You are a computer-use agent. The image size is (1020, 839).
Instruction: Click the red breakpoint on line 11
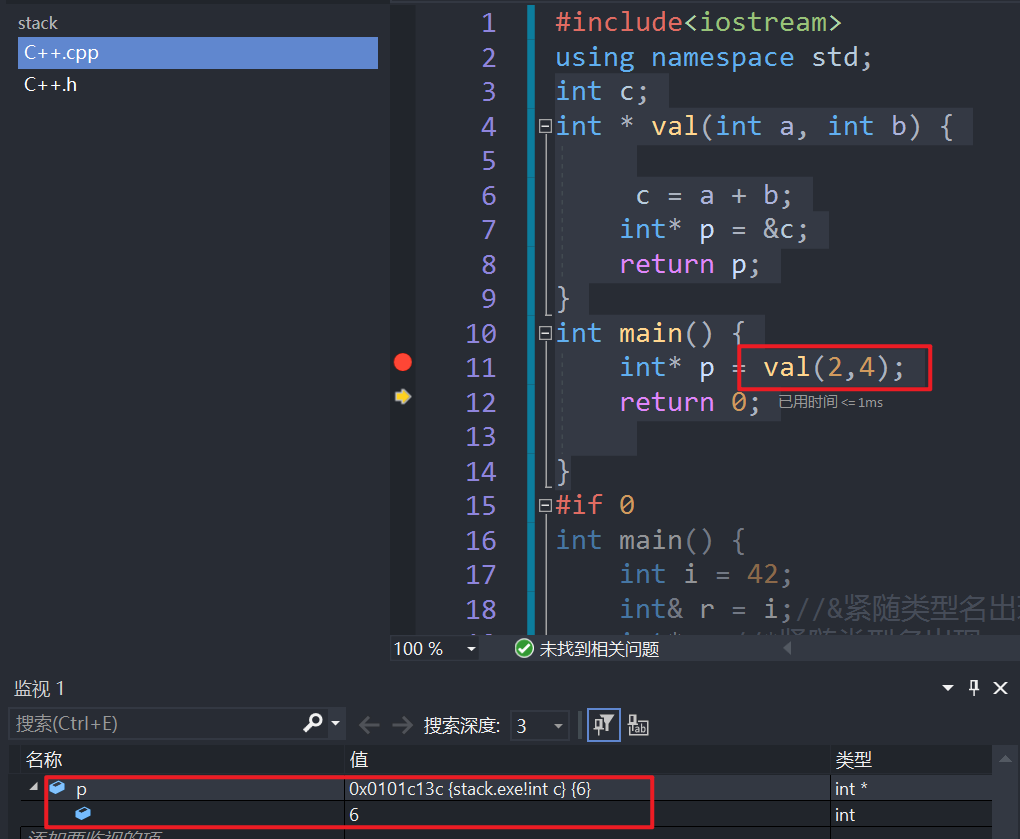click(403, 362)
